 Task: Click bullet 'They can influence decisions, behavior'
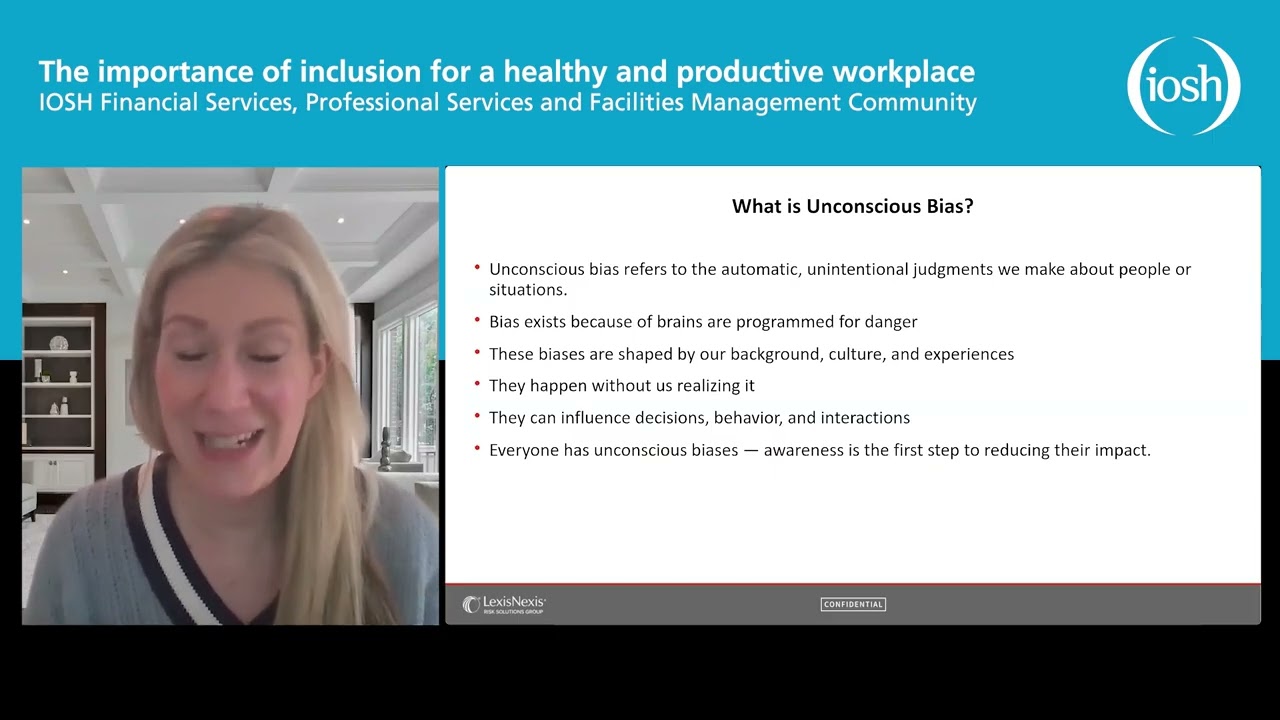point(698,418)
